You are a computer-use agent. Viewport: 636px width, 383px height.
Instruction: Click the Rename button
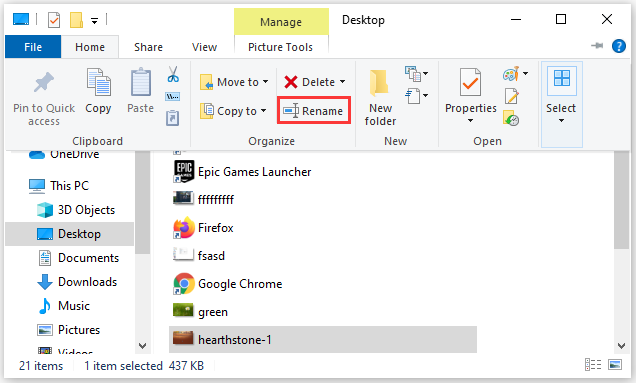314,111
